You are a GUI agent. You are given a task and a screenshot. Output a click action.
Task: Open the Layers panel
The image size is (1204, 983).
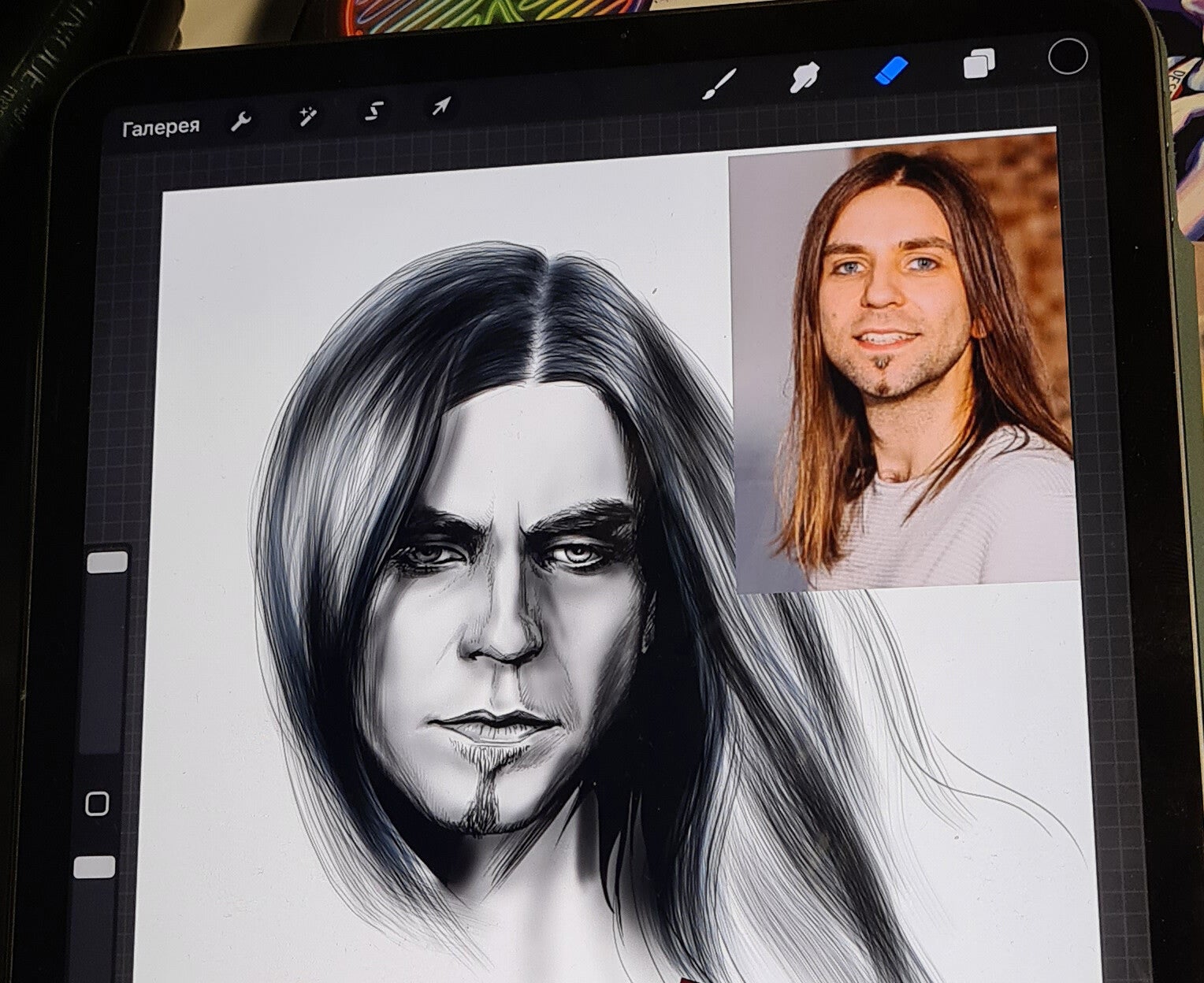click(x=979, y=64)
